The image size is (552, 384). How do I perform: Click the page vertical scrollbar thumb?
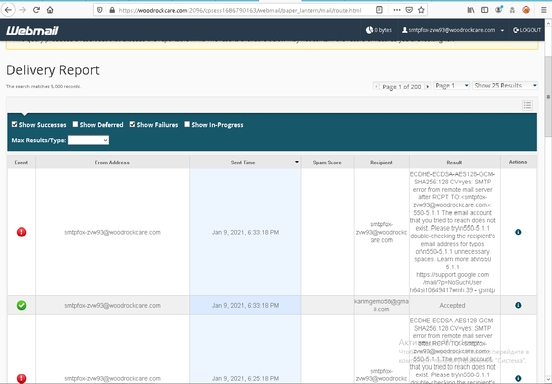[548, 96]
